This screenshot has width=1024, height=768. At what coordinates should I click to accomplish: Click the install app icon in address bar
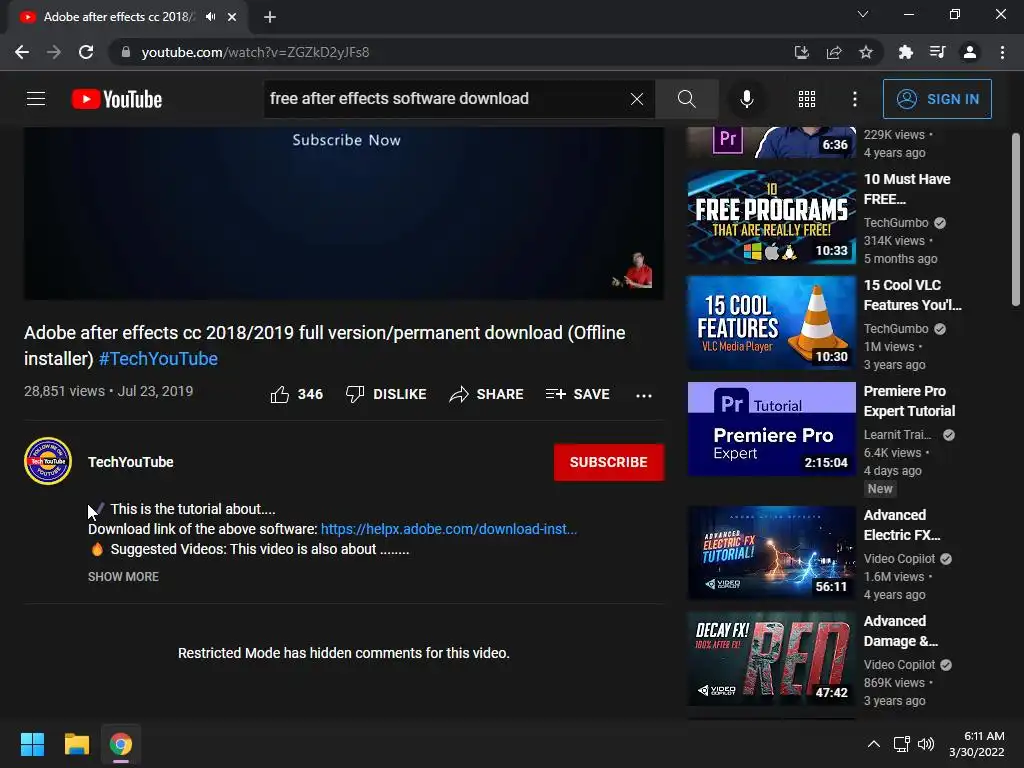click(x=801, y=52)
